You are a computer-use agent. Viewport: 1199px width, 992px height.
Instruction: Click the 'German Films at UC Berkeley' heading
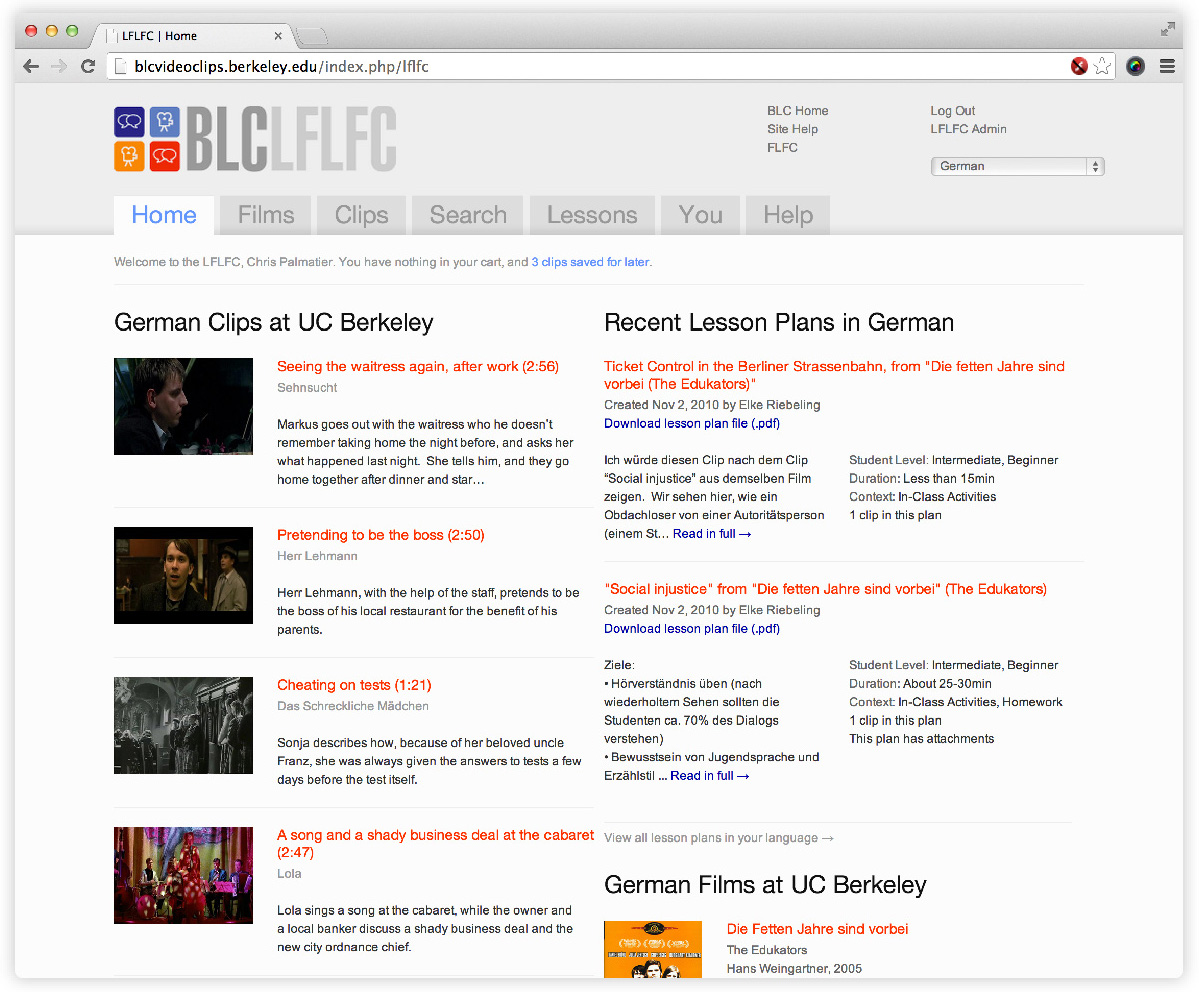765,885
